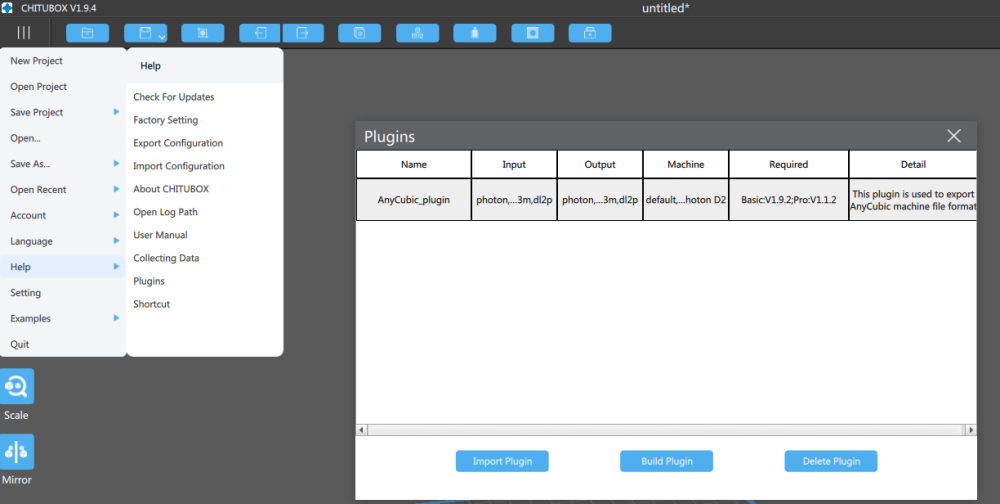Click the Input cell of AnyCubic_plugin
Viewport: 1000px width, 504px height.
(x=514, y=200)
